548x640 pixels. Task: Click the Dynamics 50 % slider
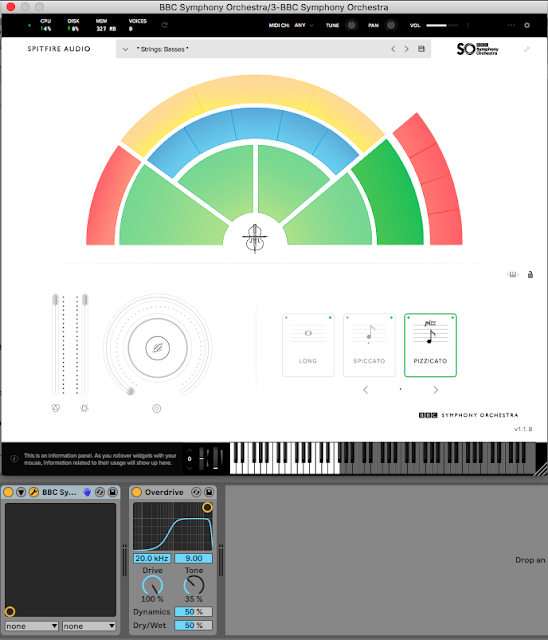pos(193,612)
